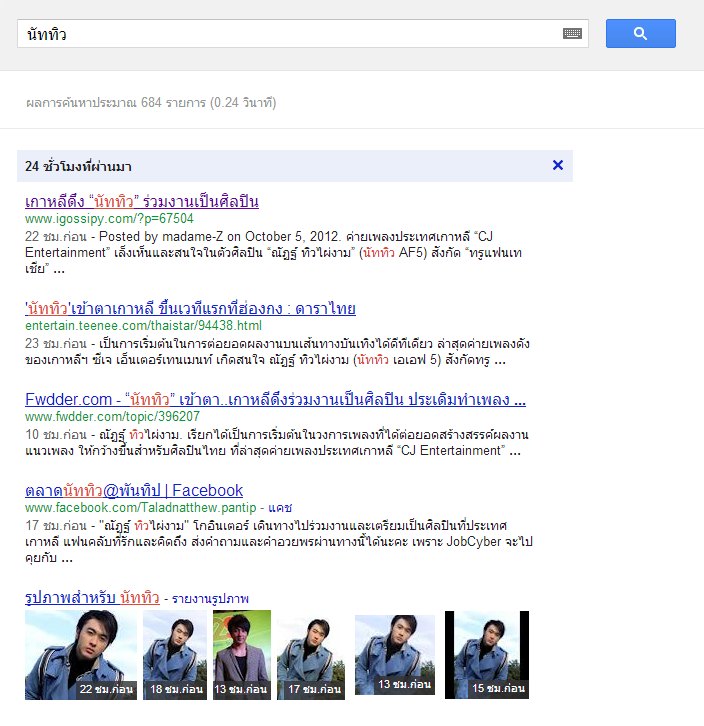Screen dimensions: 704x726
Task: Open the green-background thumbnail of man in gray jacket
Action: point(242,655)
